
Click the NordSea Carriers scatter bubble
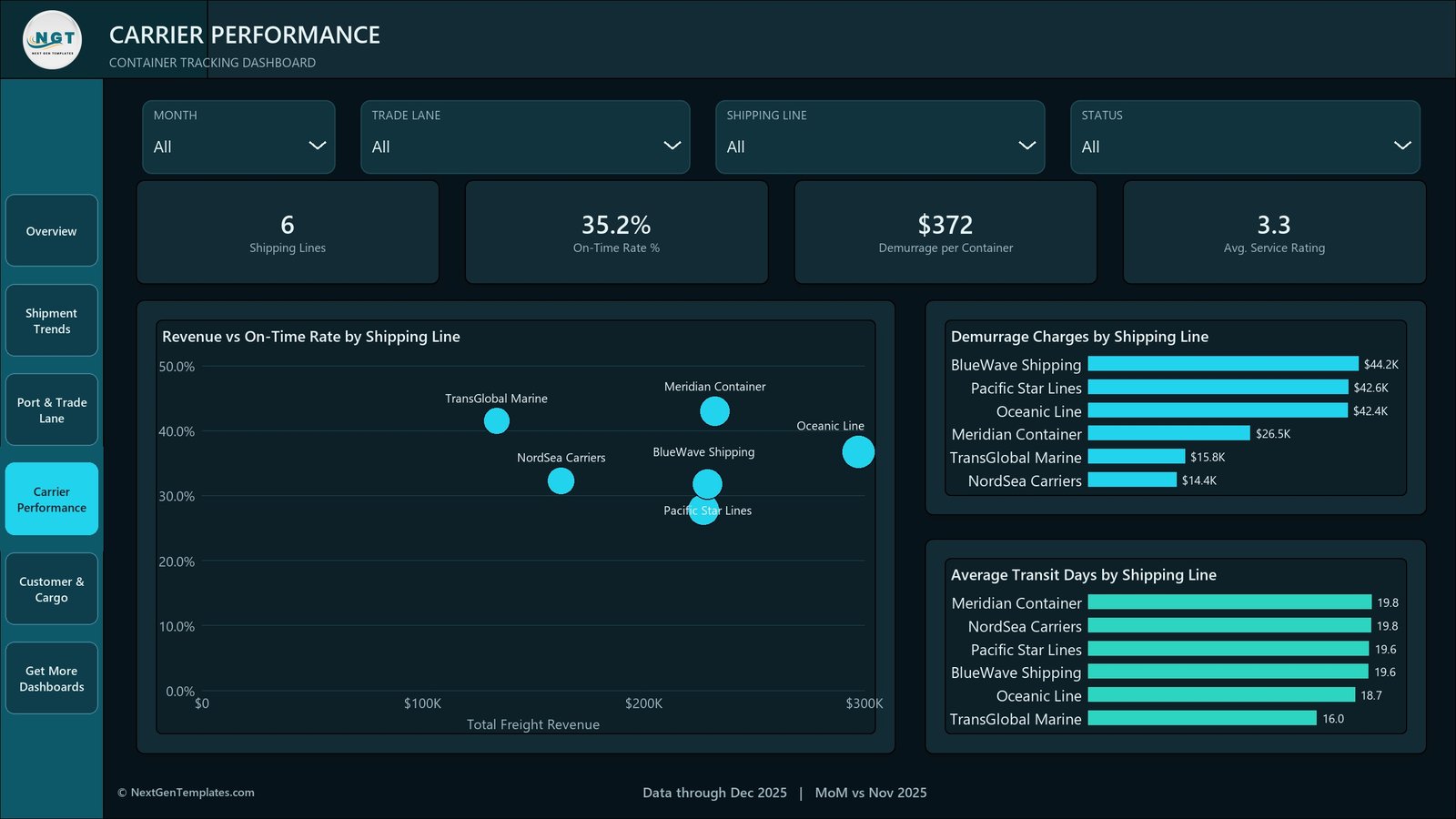click(561, 480)
